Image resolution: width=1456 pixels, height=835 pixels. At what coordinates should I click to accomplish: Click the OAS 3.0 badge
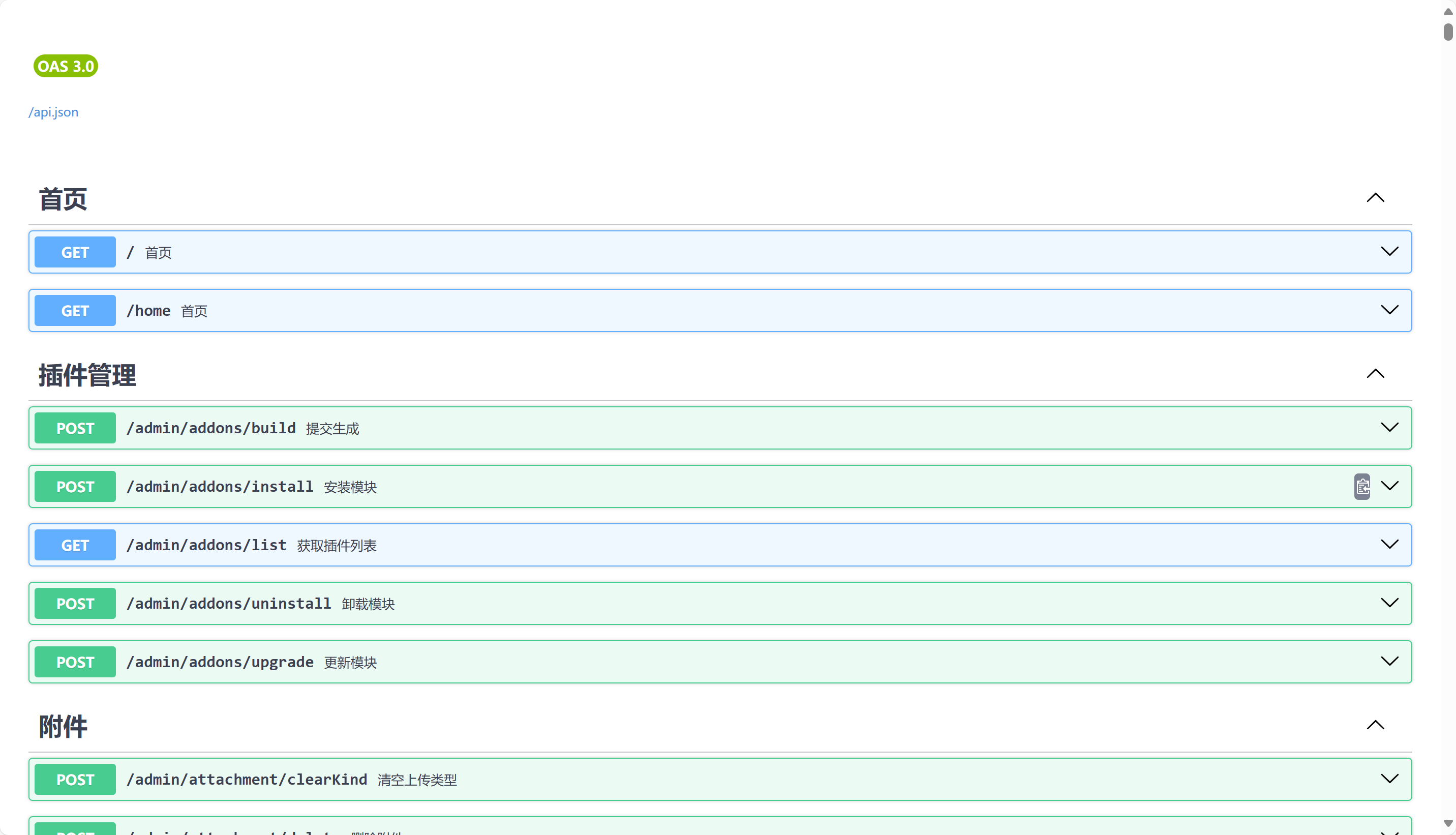coord(66,66)
